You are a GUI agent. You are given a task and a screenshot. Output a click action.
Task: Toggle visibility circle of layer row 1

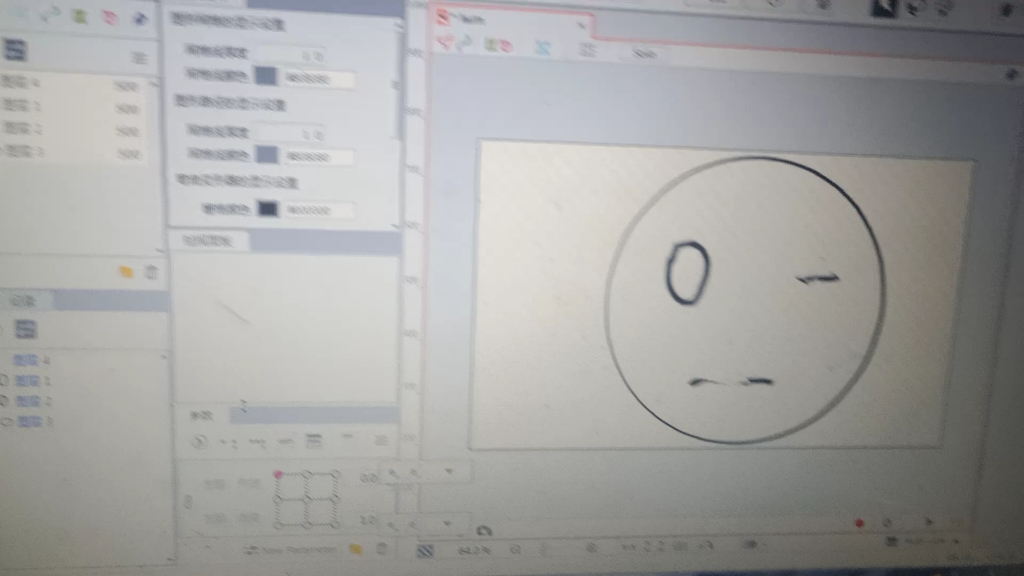tap(5, 380)
